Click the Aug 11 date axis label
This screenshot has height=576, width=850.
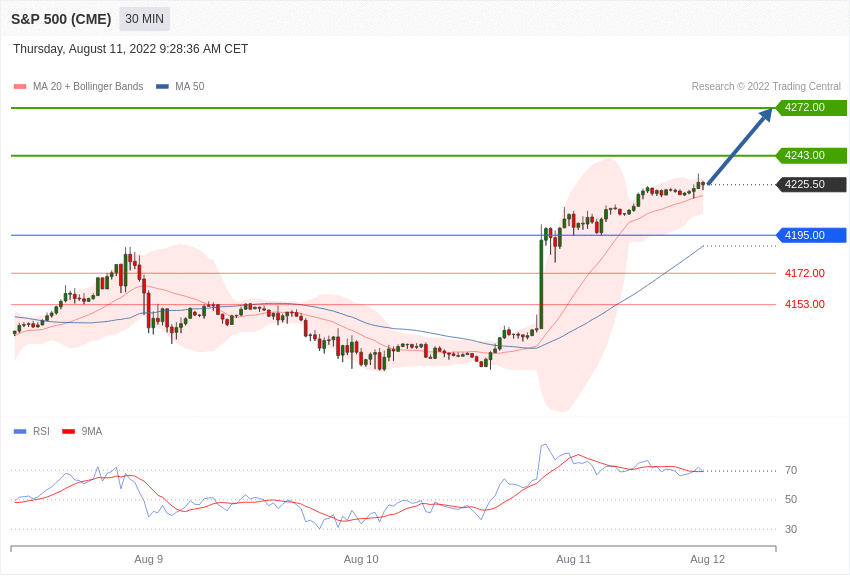(x=574, y=560)
